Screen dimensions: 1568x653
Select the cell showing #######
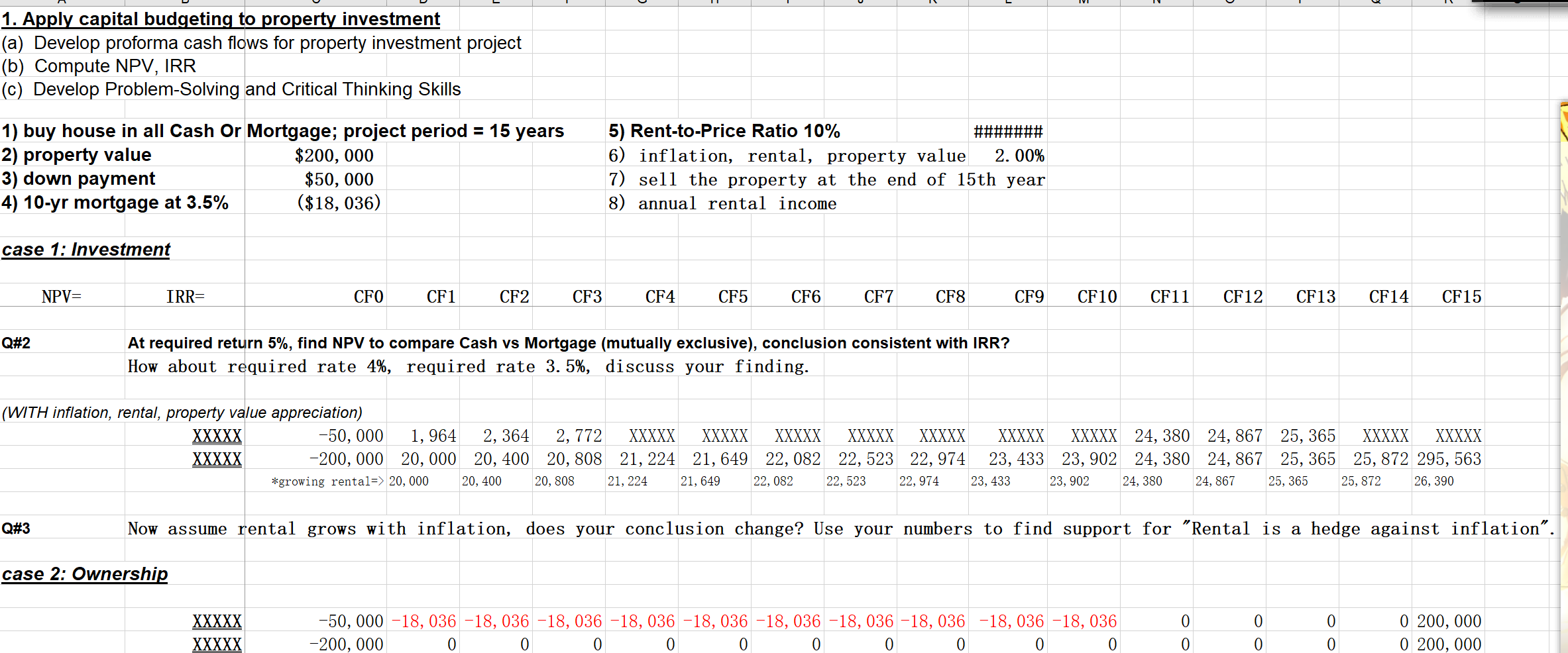pyautogui.click(x=1007, y=131)
